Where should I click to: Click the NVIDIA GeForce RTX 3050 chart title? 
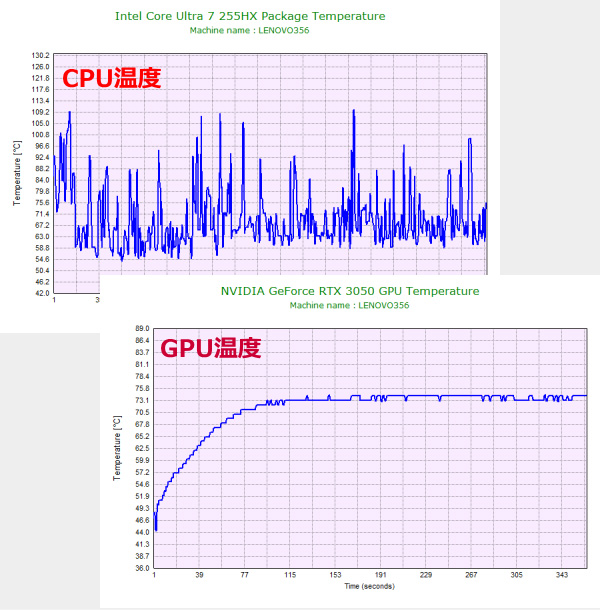point(350,291)
